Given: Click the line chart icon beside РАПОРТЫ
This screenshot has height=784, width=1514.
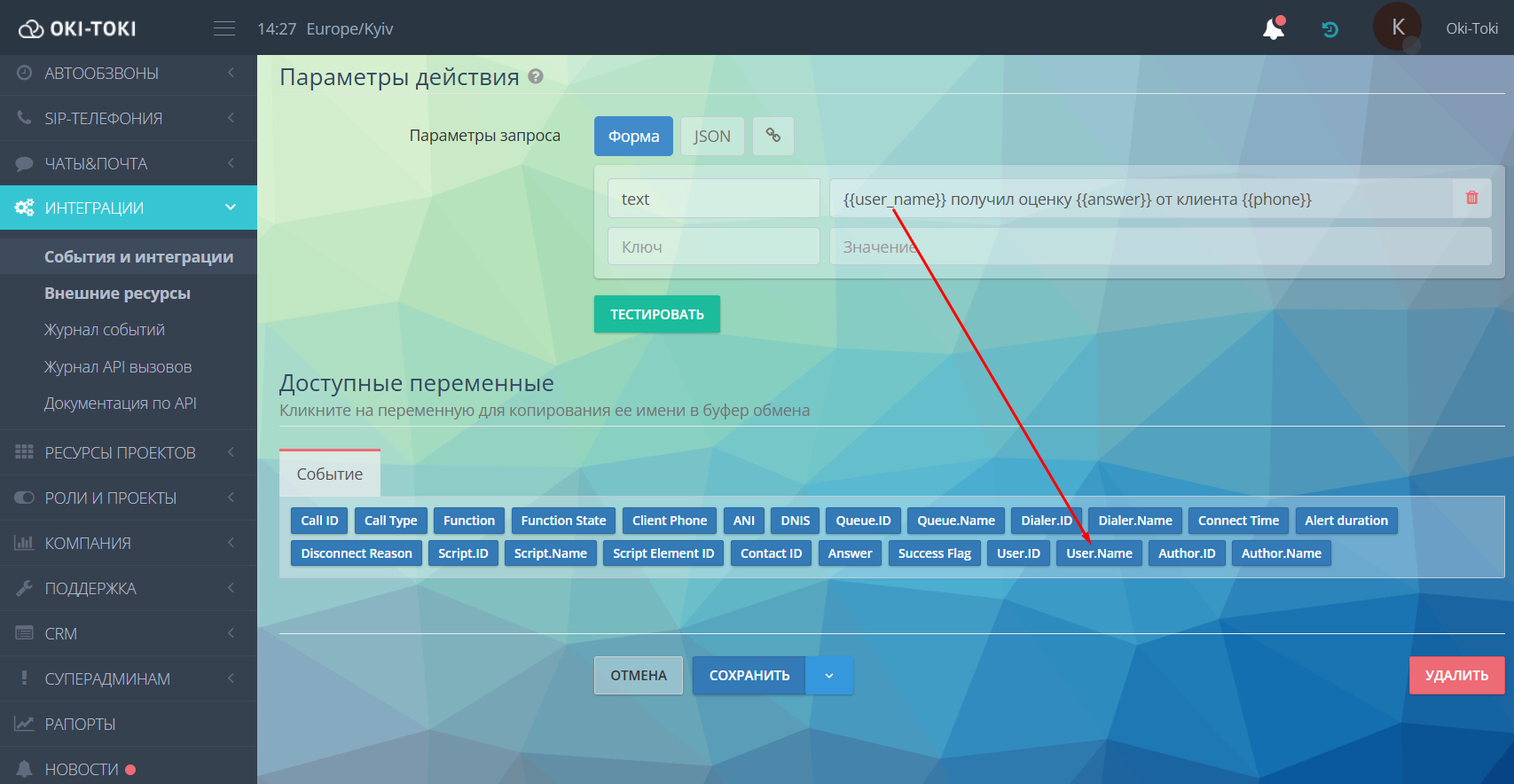Looking at the screenshot, I should tap(24, 724).
